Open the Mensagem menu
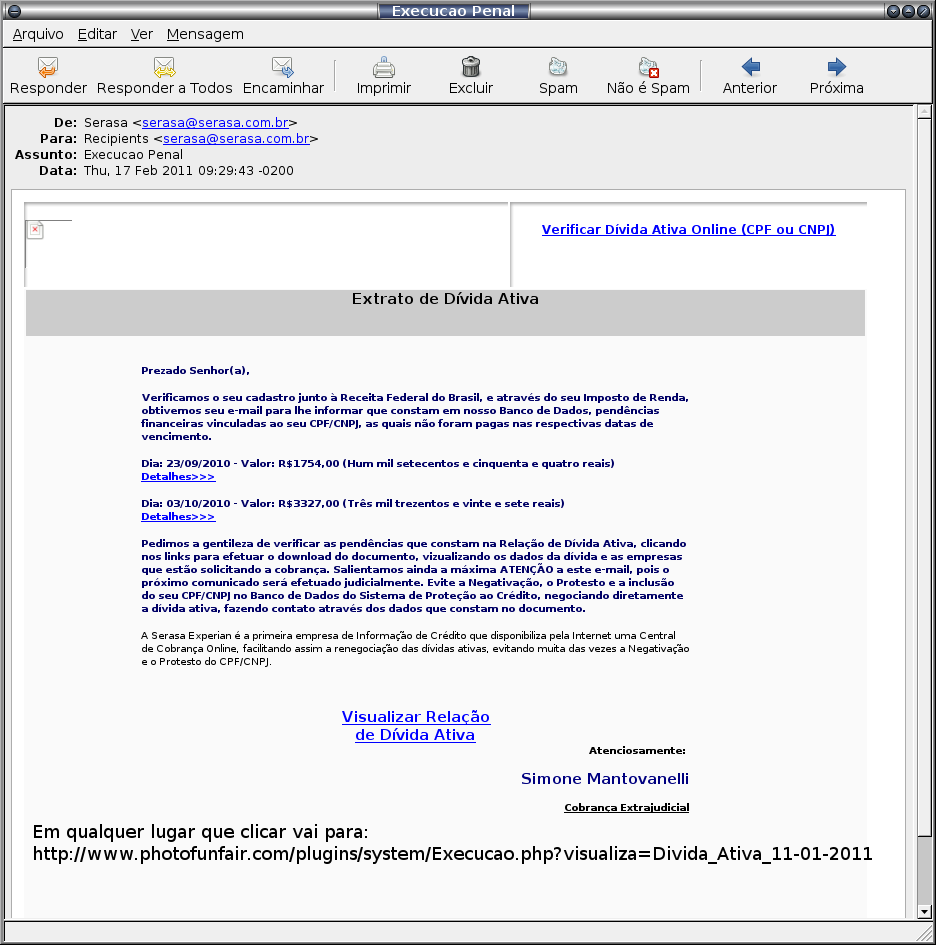The image size is (936, 945). pyautogui.click(x=205, y=34)
